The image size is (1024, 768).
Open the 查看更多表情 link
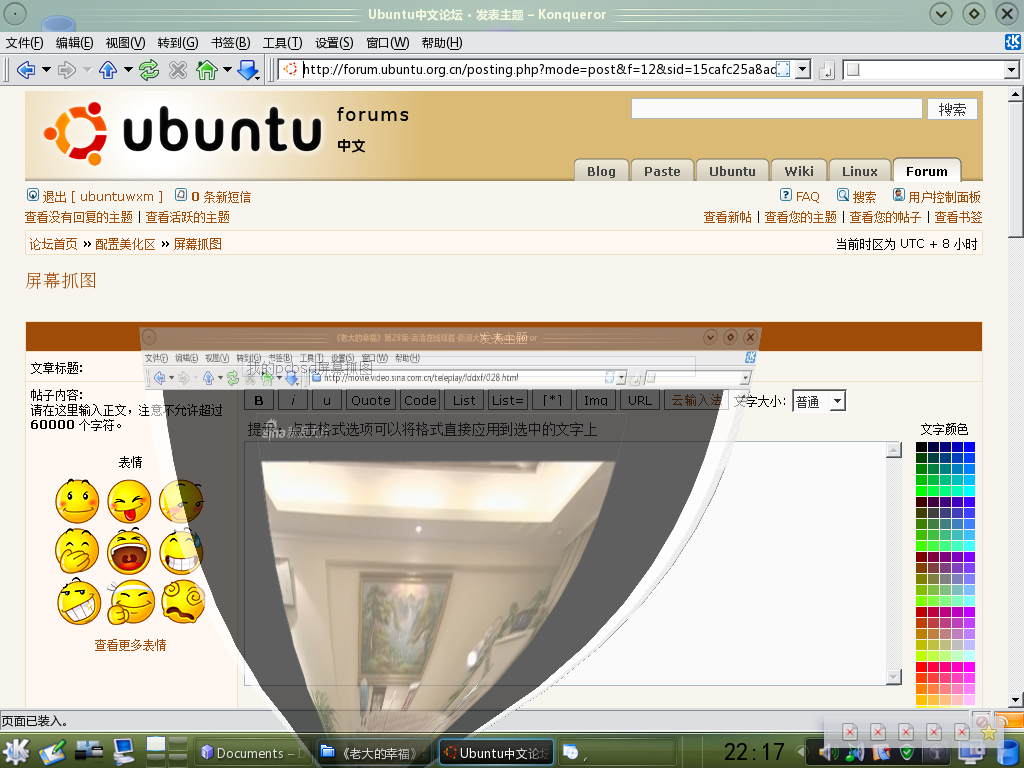pos(130,645)
